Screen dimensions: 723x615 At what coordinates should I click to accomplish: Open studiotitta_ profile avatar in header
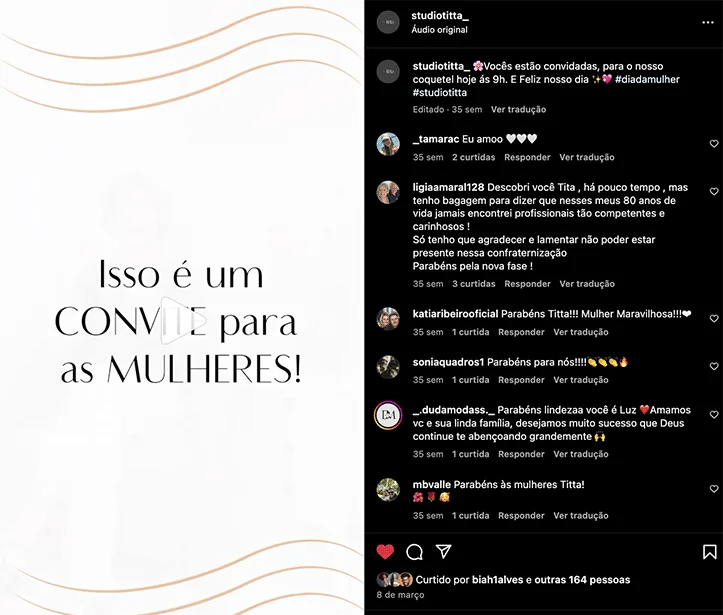click(x=388, y=22)
